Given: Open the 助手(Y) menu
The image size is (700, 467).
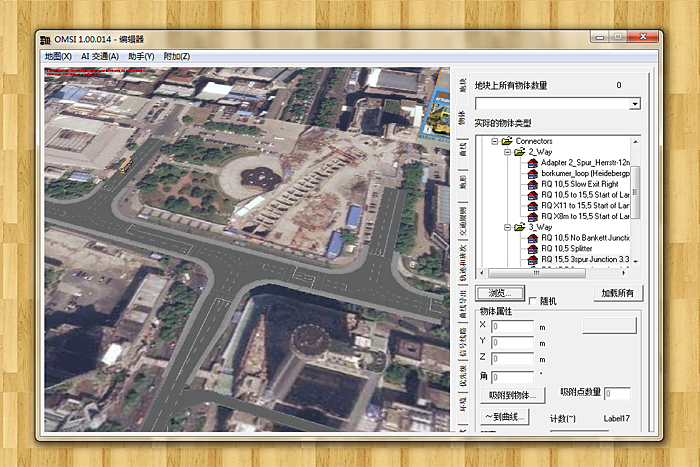Looking at the screenshot, I should (x=141, y=56).
